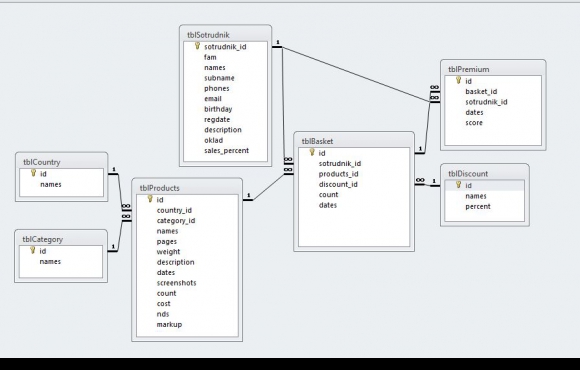Click the percent field in tblDiscount

[x=478, y=206]
